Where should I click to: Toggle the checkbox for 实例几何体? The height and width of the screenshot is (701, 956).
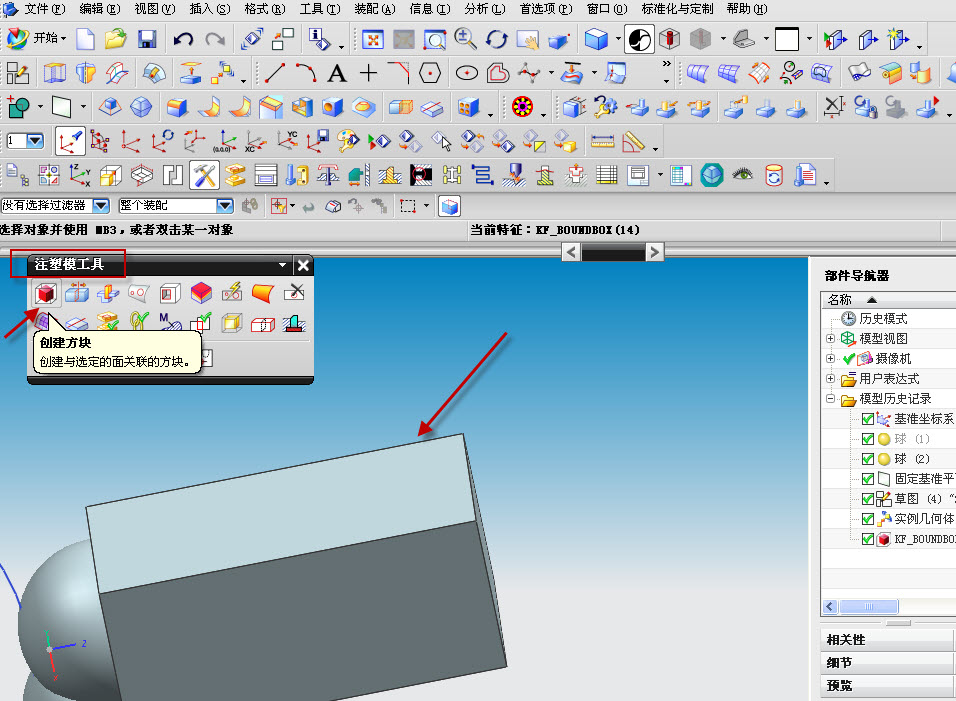tap(868, 519)
